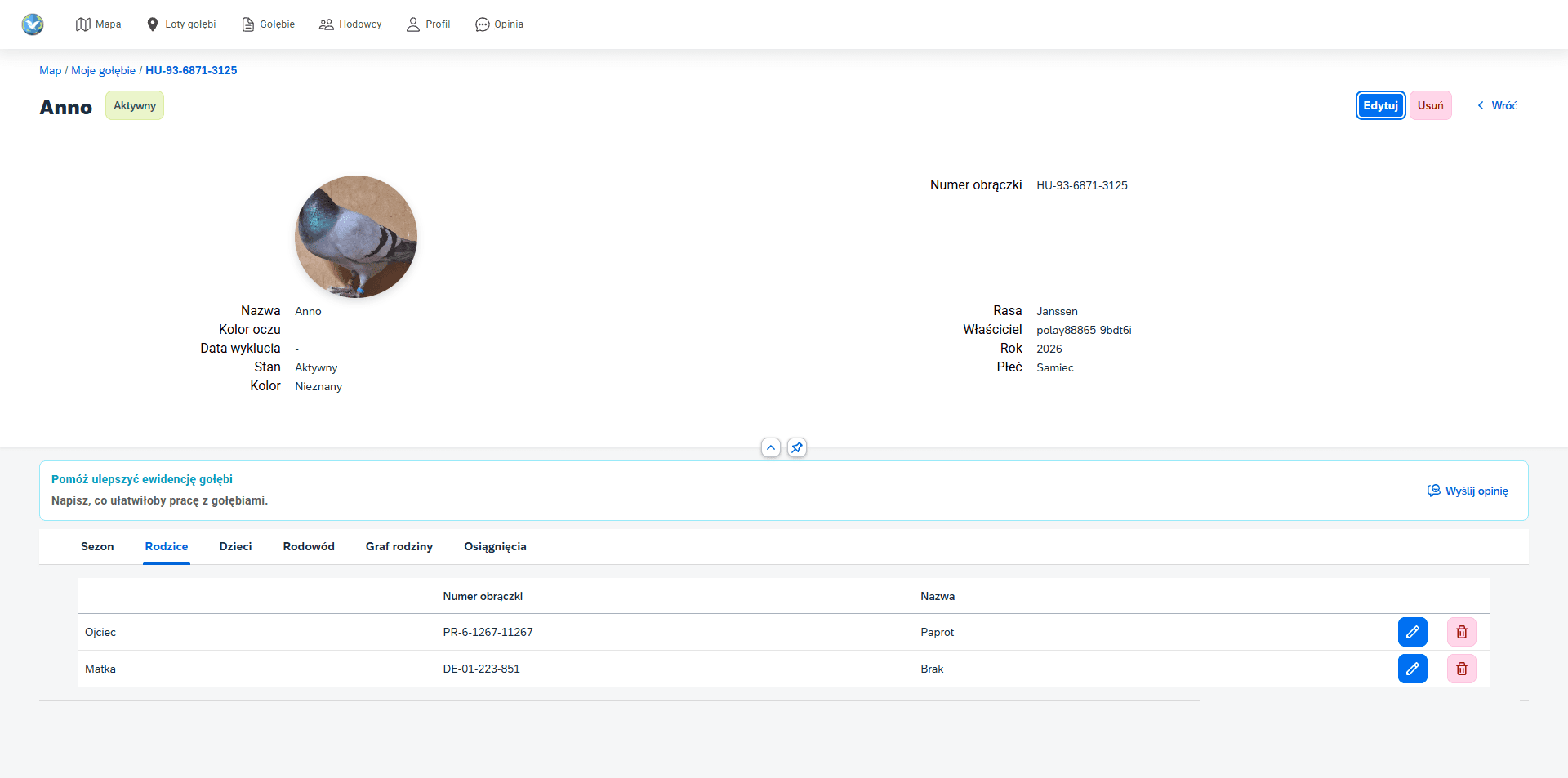The image size is (1568, 778).
Task: Click the Usuń button
Action: (x=1430, y=105)
